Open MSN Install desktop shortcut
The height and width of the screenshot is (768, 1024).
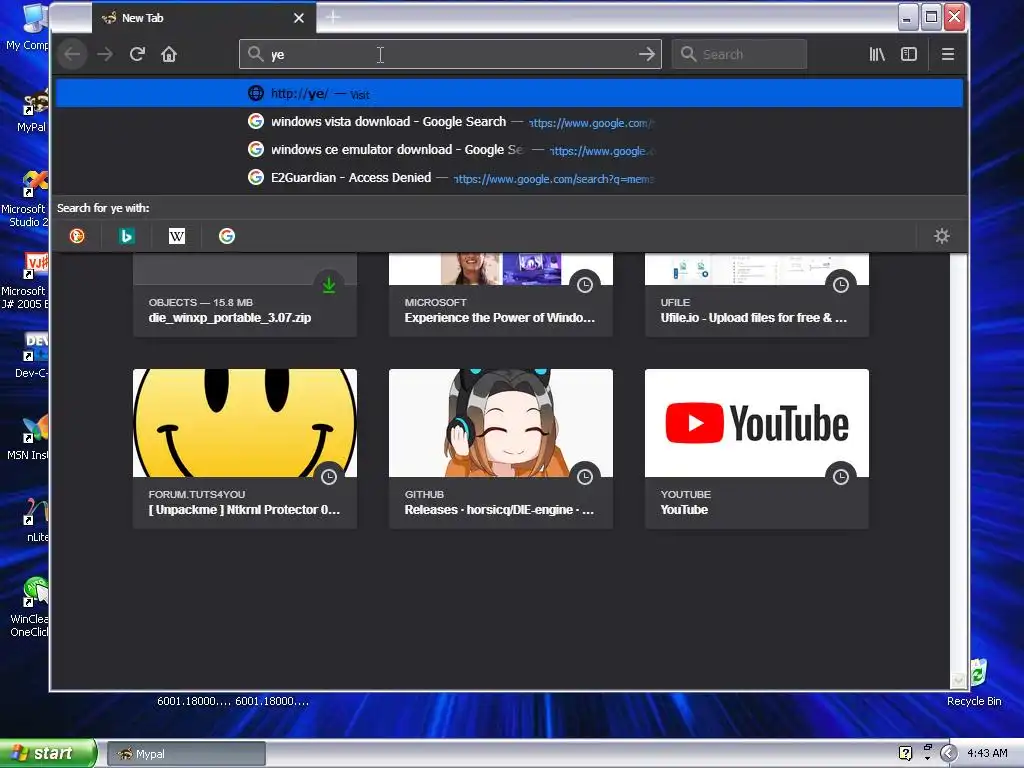click(29, 438)
